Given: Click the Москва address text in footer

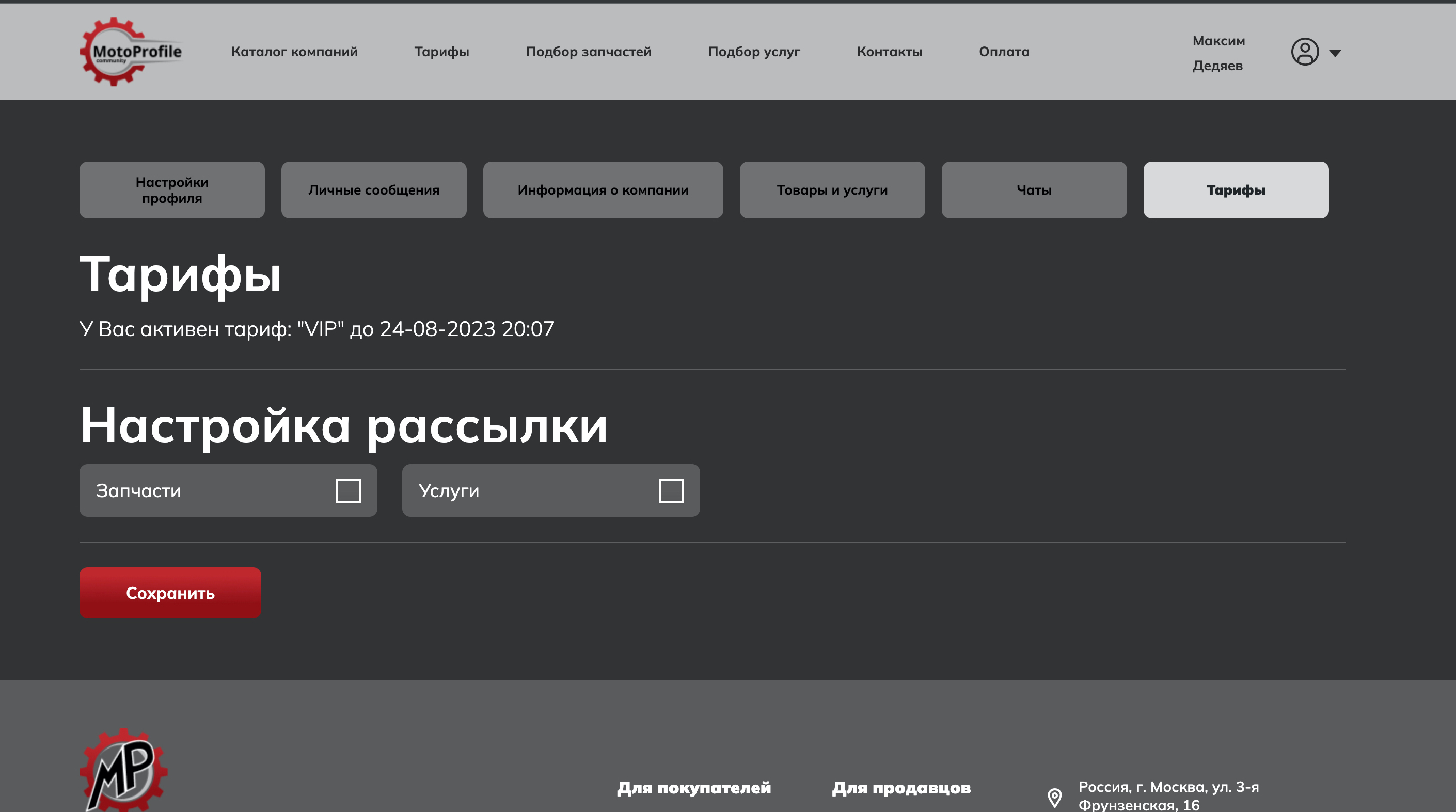Looking at the screenshot, I should coord(1168,795).
